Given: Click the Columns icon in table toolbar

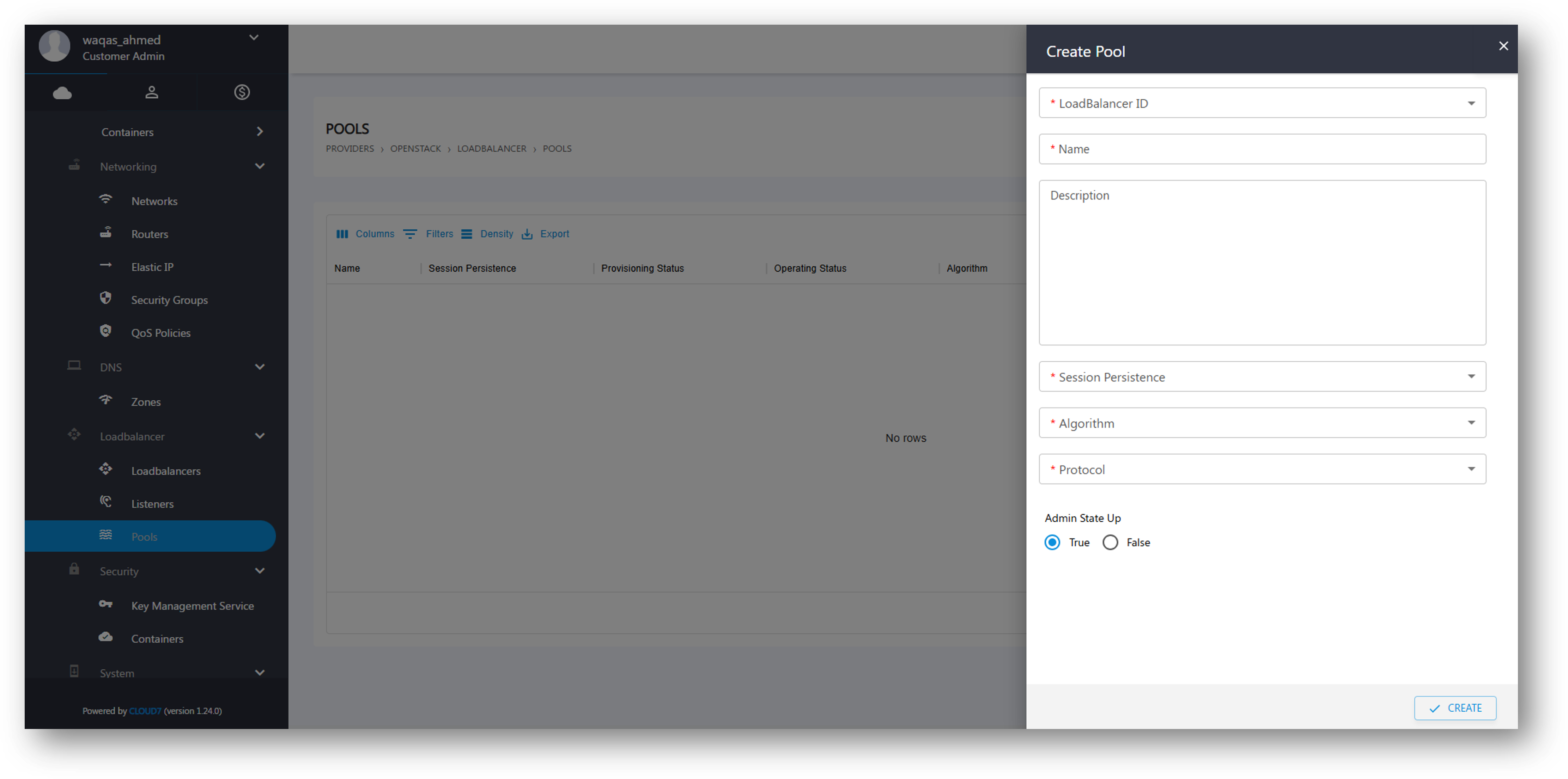Looking at the screenshot, I should pos(342,234).
